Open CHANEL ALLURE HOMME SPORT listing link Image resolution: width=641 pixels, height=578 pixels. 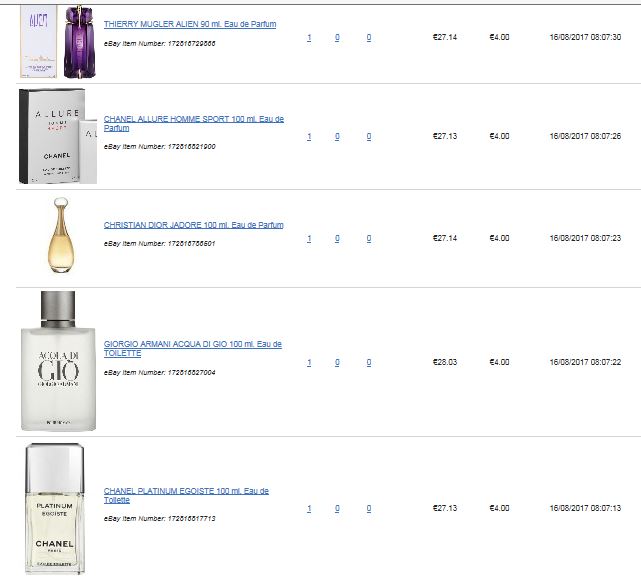pos(194,123)
